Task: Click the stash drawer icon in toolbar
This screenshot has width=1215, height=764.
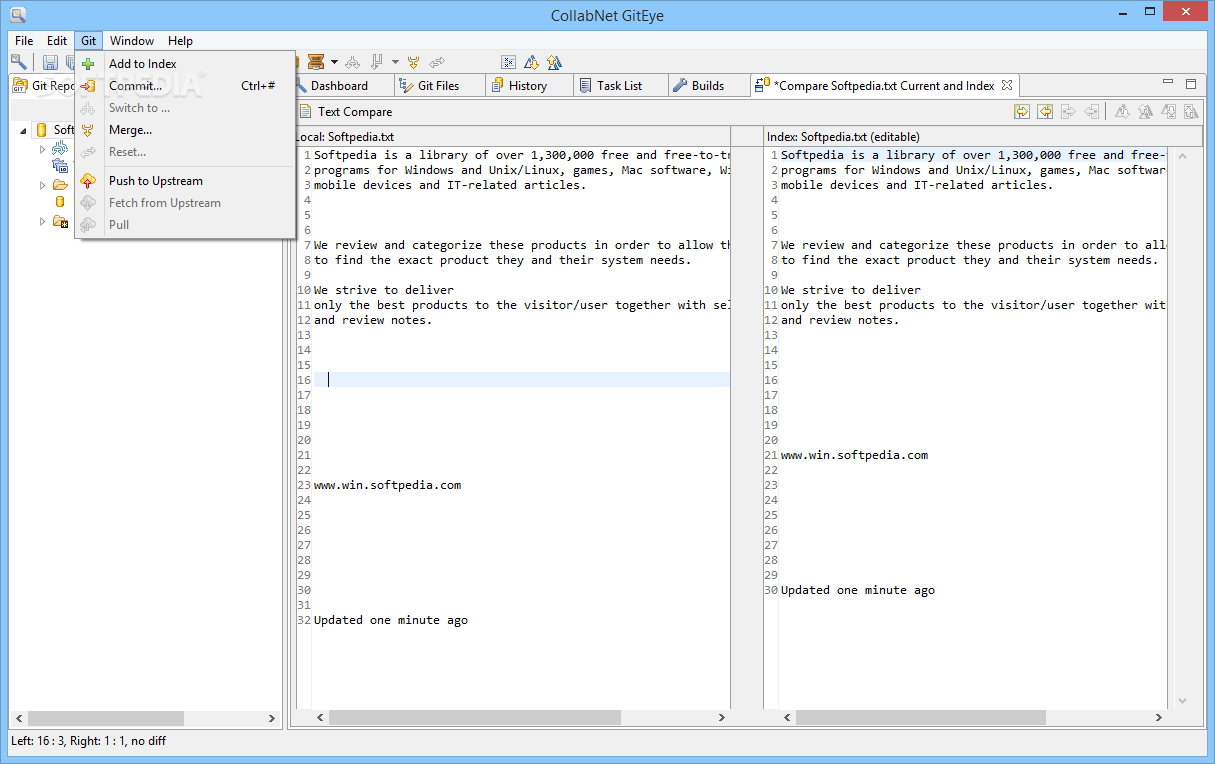Action: [316, 62]
